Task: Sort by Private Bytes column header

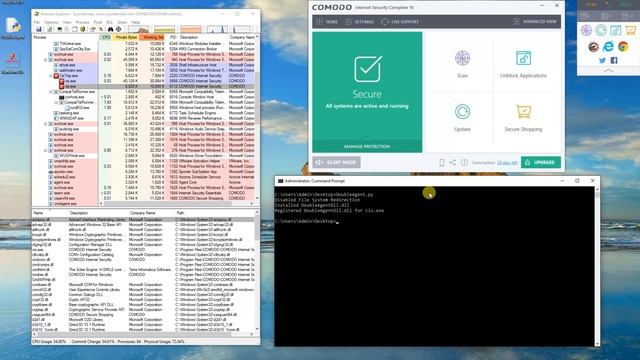Action: (x=126, y=37)
